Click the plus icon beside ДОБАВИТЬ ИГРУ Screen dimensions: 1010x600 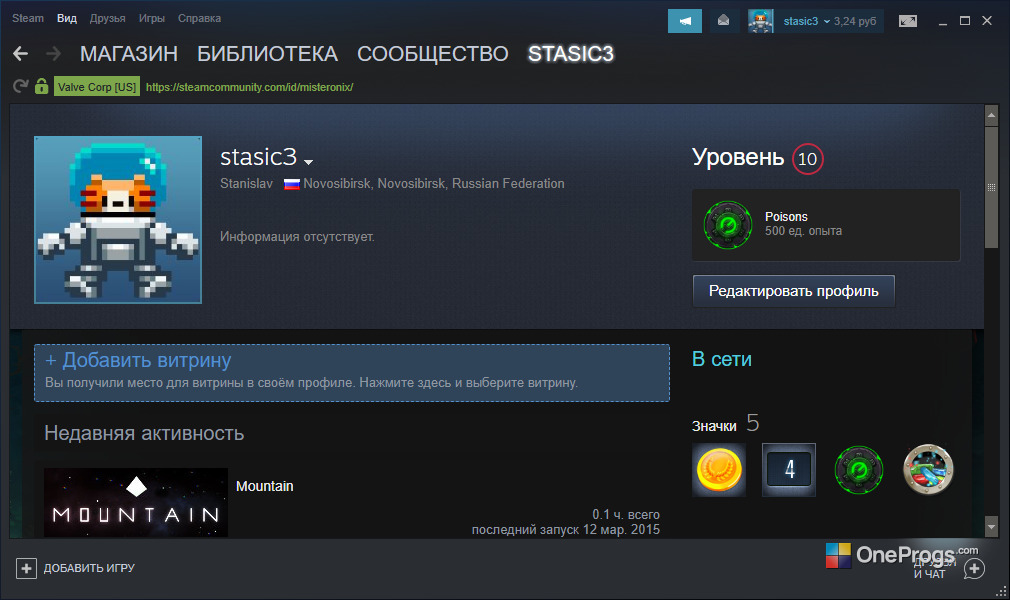pos(26,568)
